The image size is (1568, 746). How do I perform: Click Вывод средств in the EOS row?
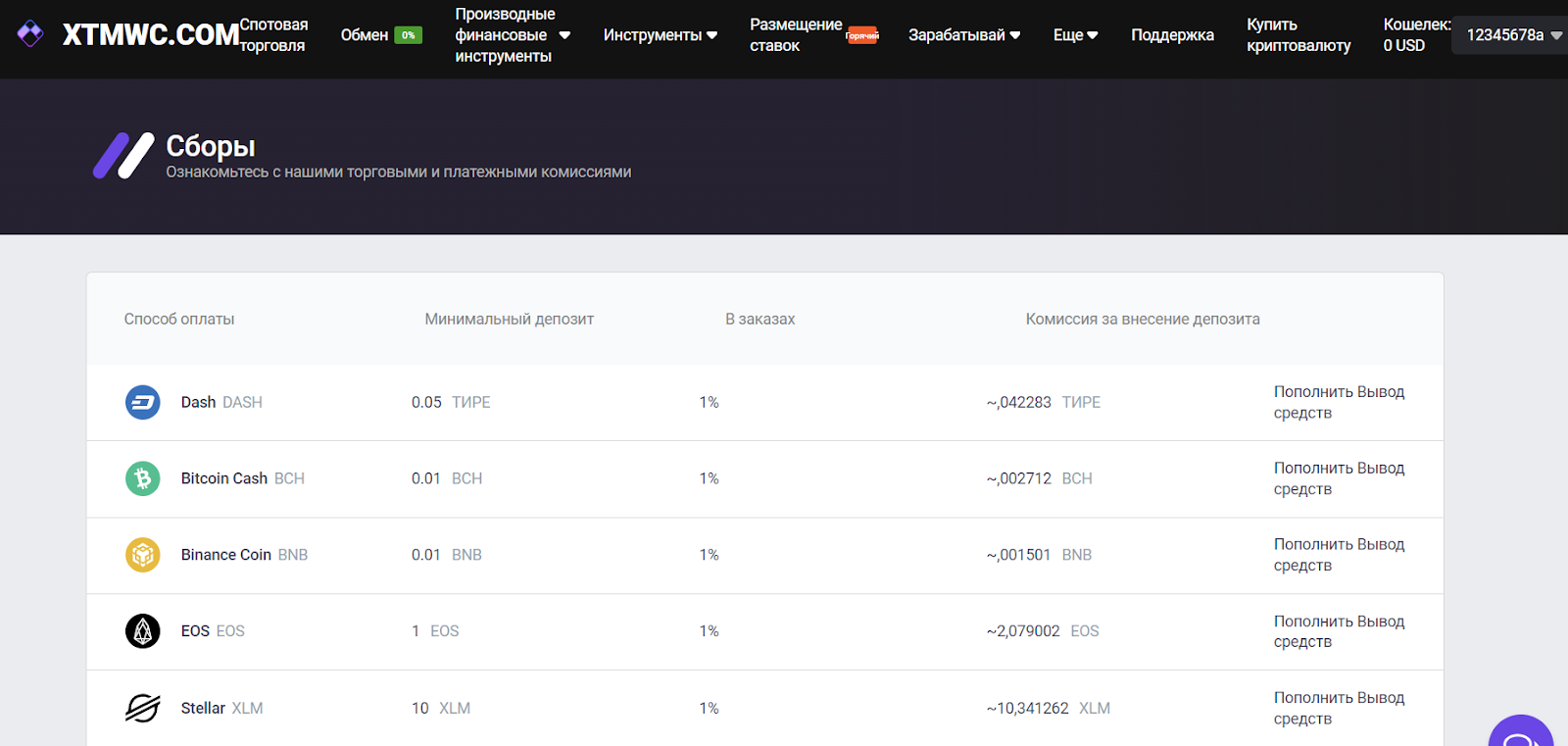coord(1340,631)
